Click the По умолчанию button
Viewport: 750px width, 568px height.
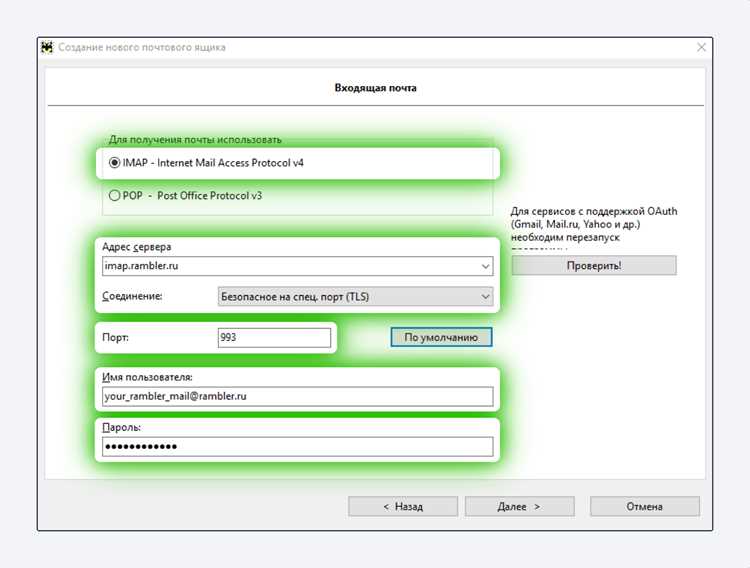coord(441,337)
